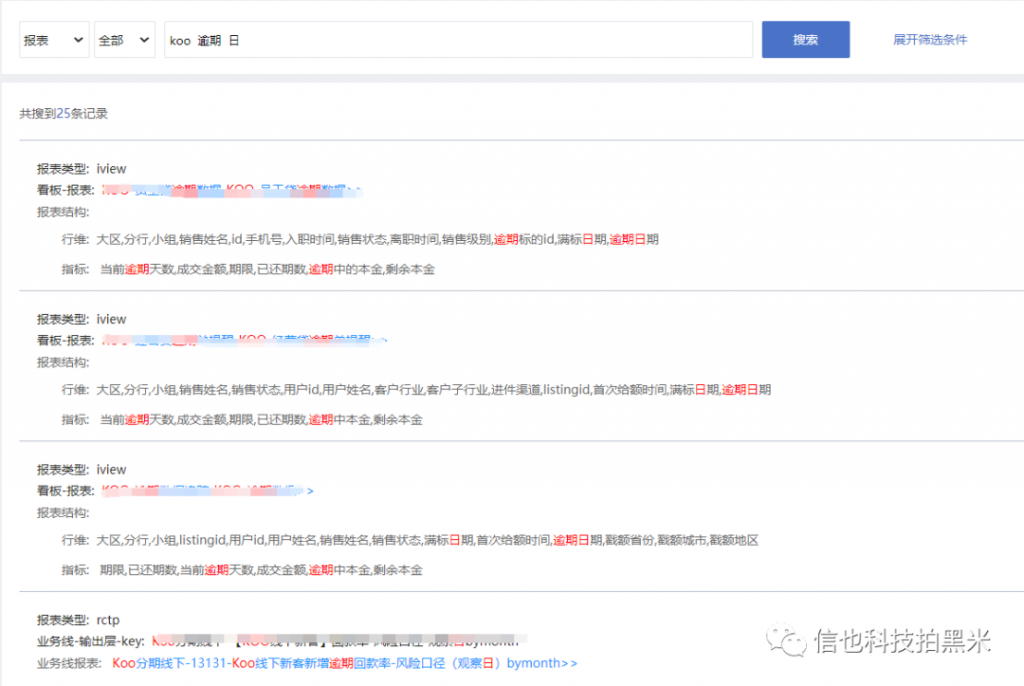
Task: Expand filters via 展开筛选条件
Action: click(929, 40)
